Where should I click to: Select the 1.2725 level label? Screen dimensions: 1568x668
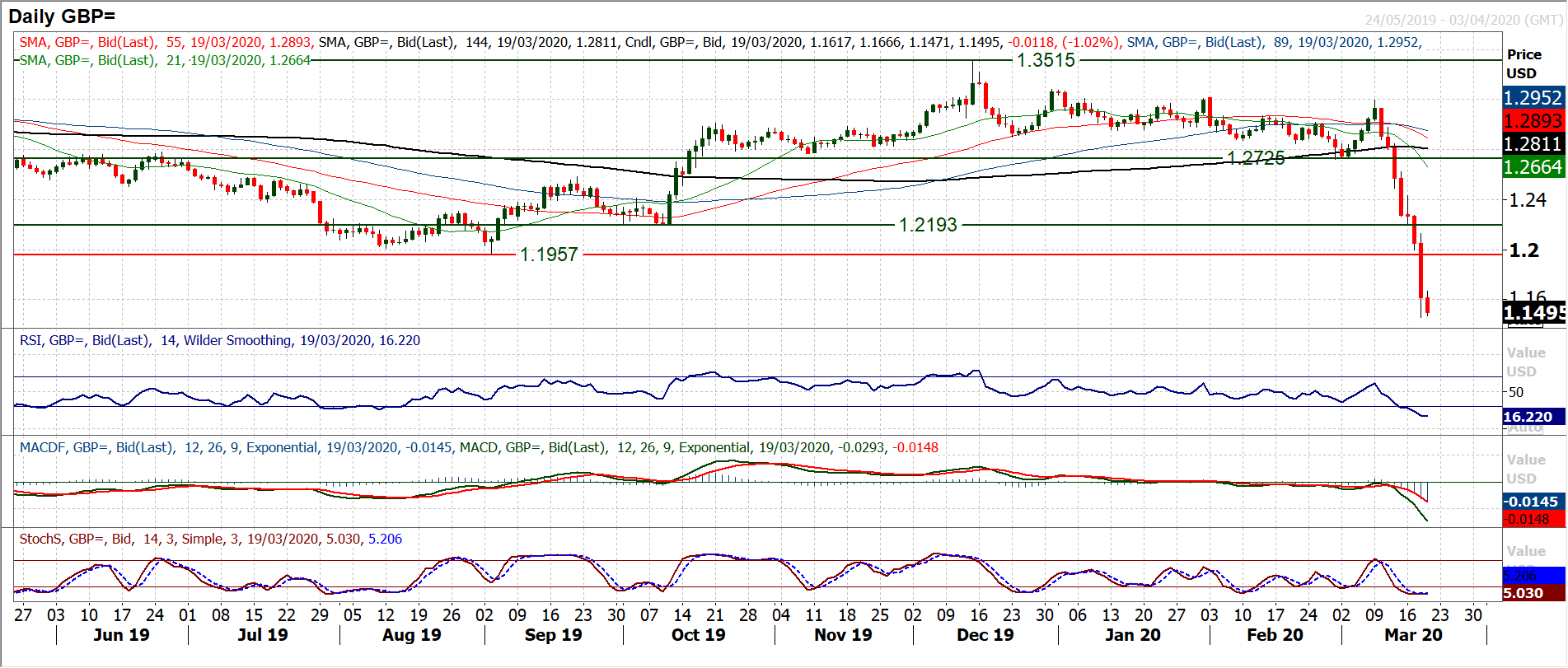pos(1255,158)
